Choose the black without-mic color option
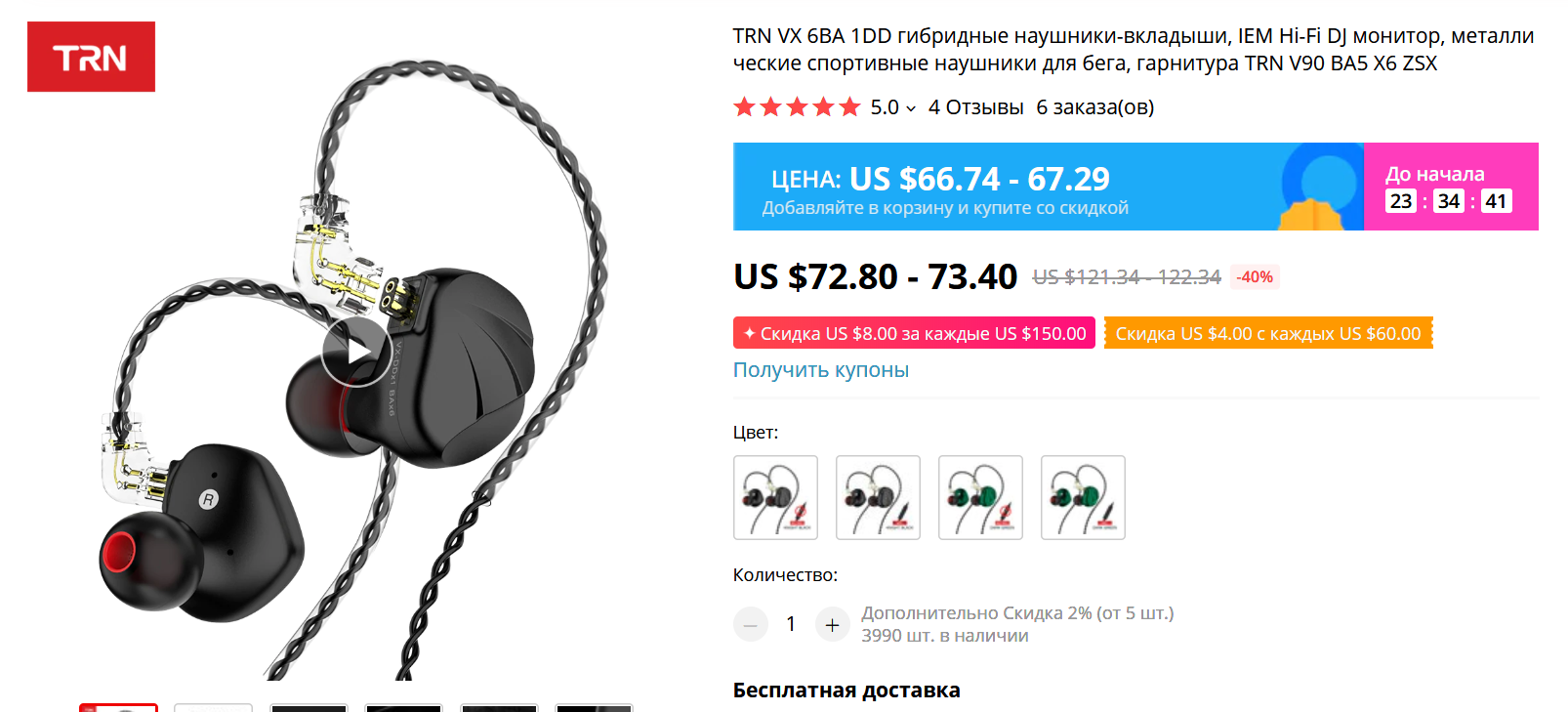The width and height of the screenshot is (1568, 712). pos(775,497)
